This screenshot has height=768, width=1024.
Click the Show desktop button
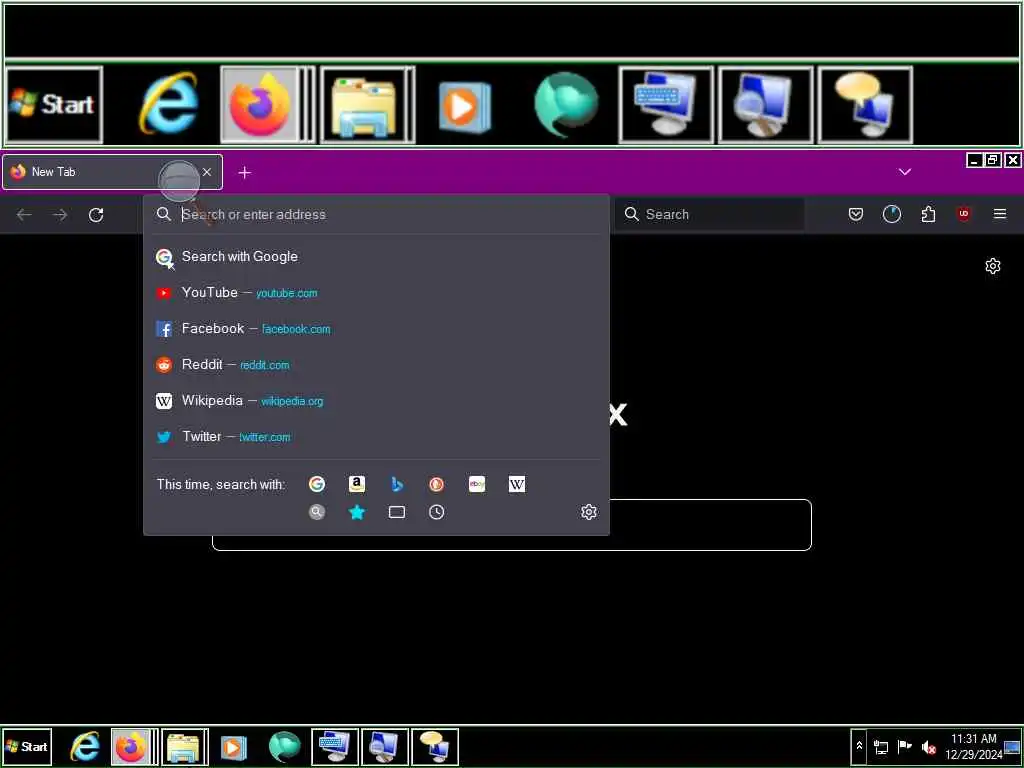click(x=1013, y=746)
